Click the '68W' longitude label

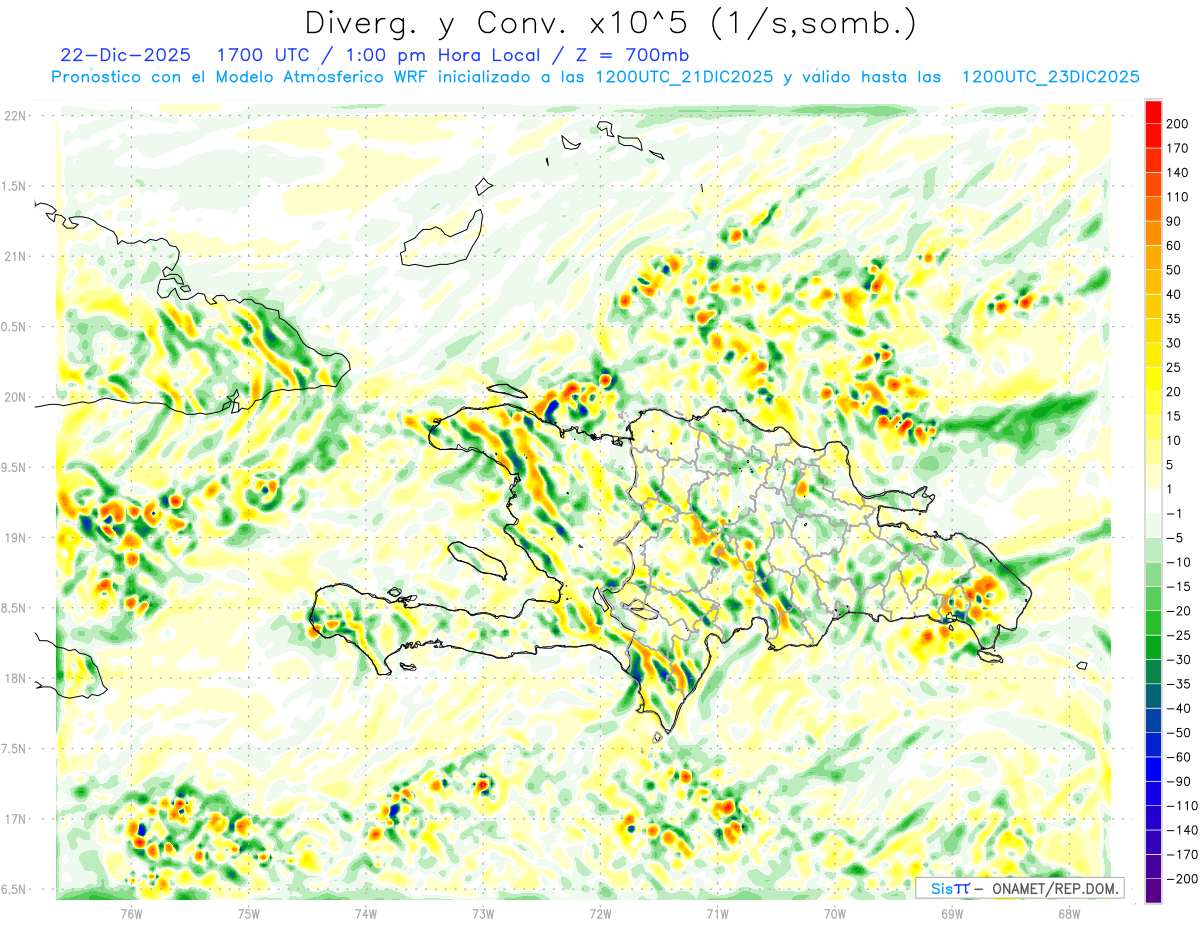coord(1069,912)
